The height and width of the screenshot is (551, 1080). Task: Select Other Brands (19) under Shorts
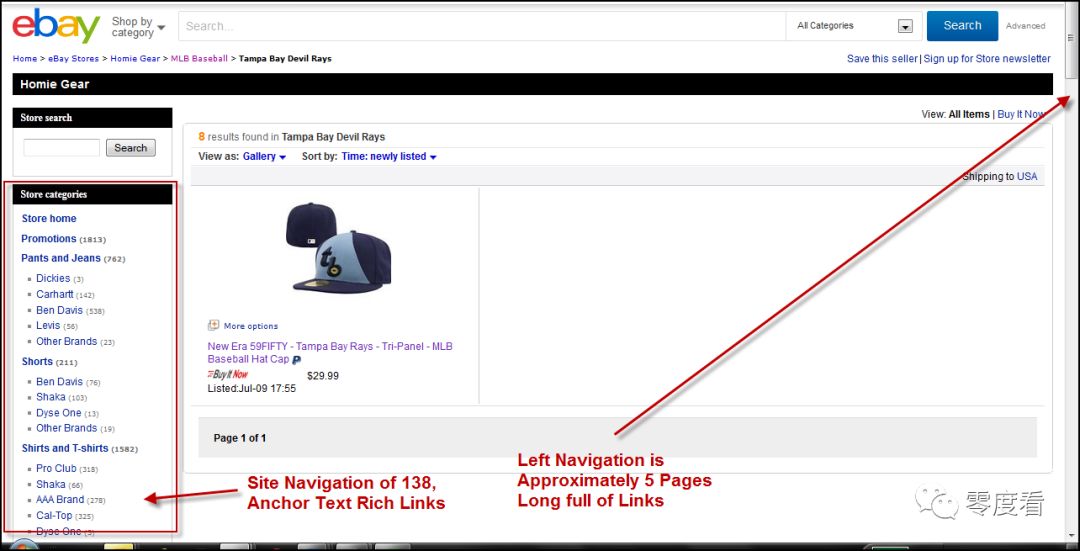pos(66,428)
